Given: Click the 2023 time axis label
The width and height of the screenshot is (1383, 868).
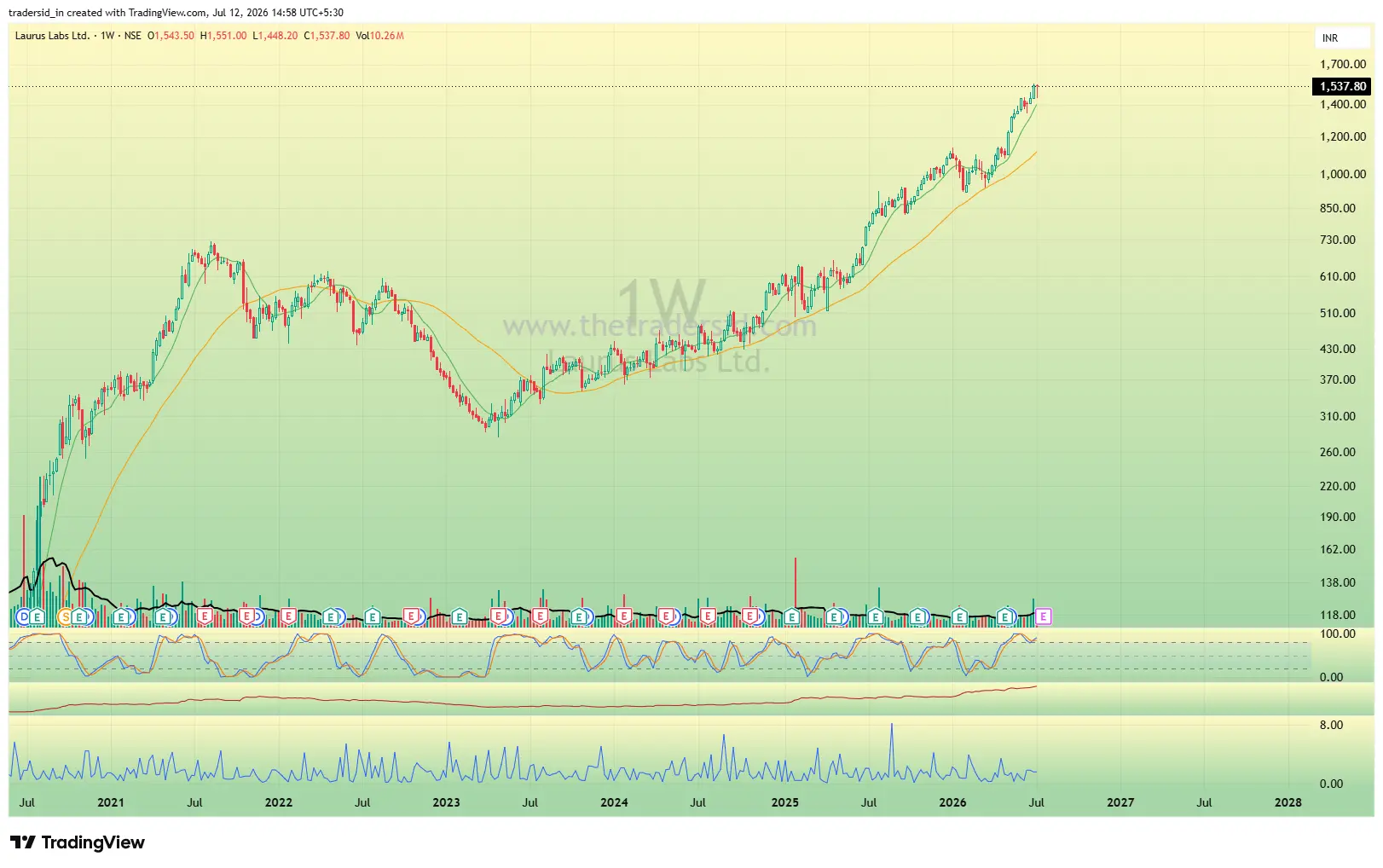Looking at the screenshot, I should click(x=446, y=802).
